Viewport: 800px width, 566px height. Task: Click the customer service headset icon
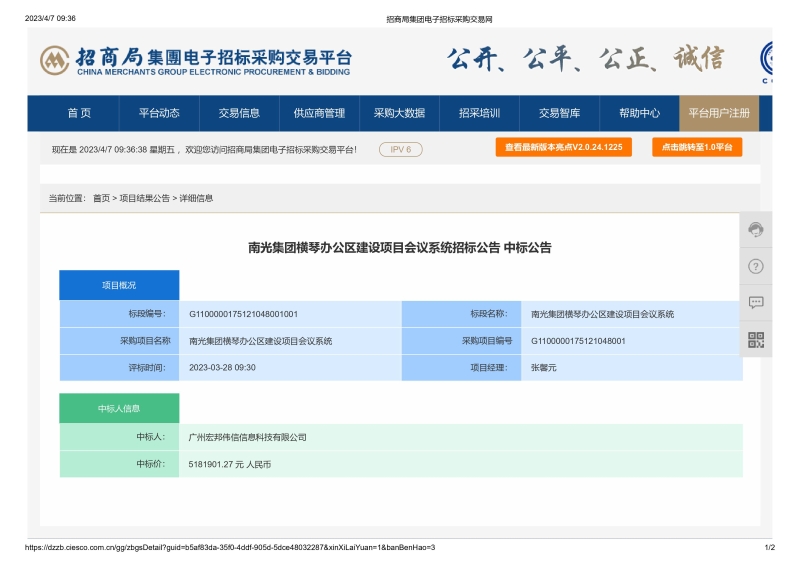[x=756, y=229]
